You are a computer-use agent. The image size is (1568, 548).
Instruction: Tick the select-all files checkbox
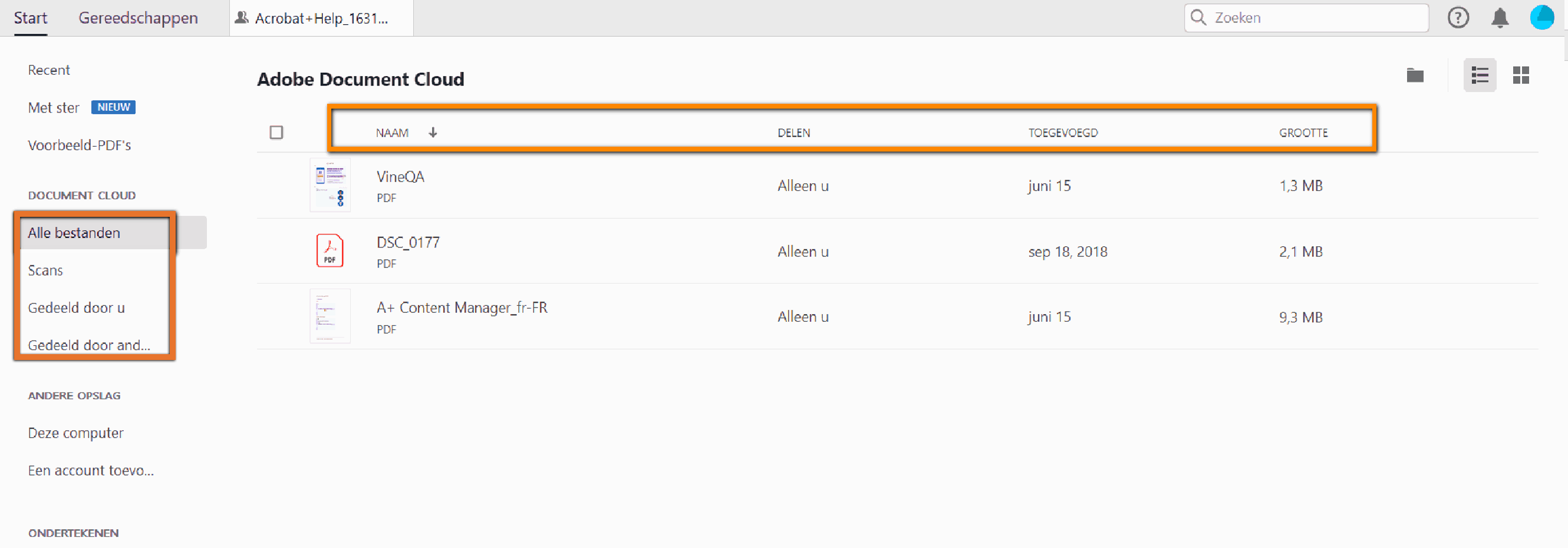(276, 133)
